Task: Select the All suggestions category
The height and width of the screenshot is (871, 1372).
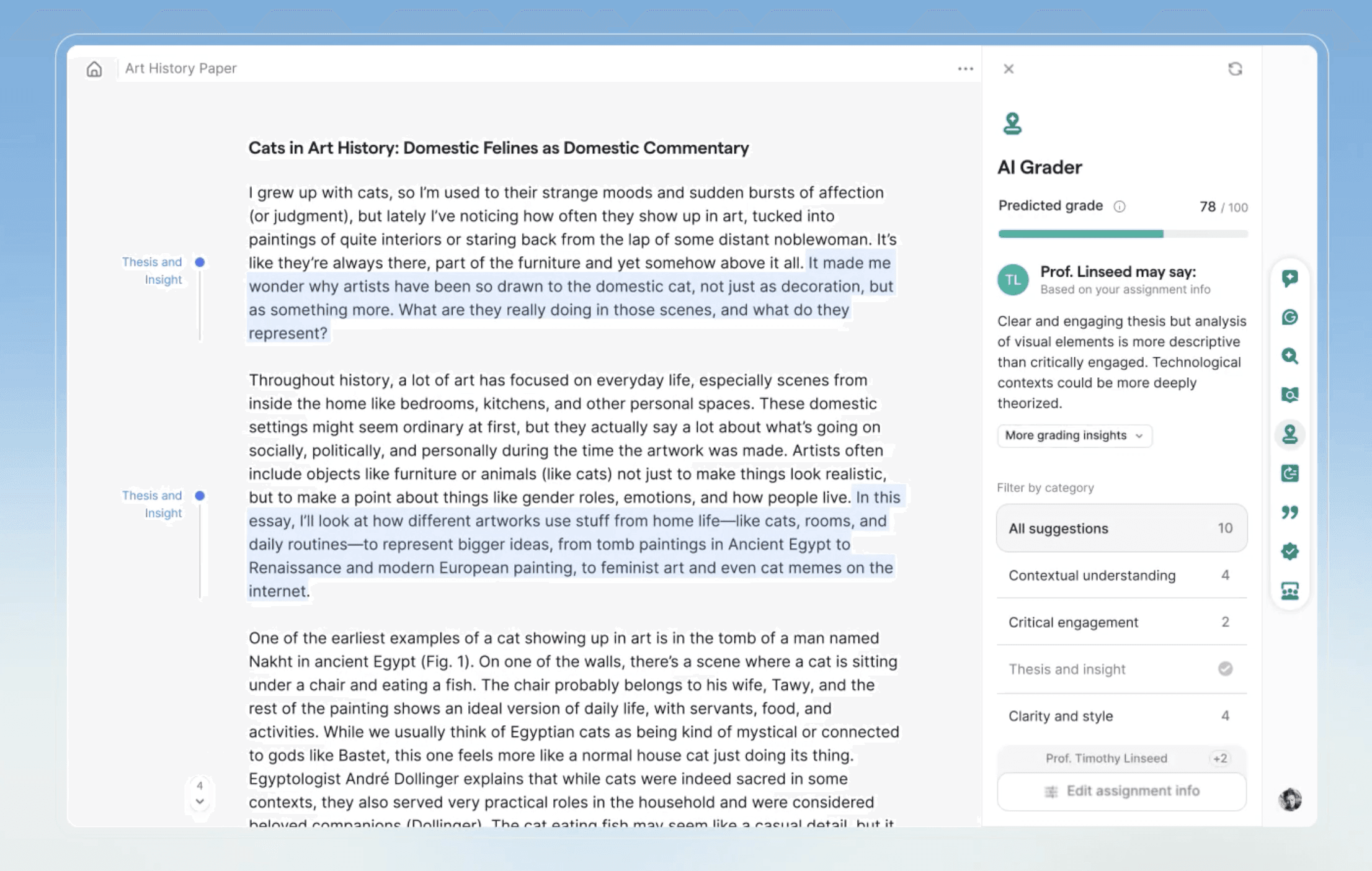Action: (1121, 528)
